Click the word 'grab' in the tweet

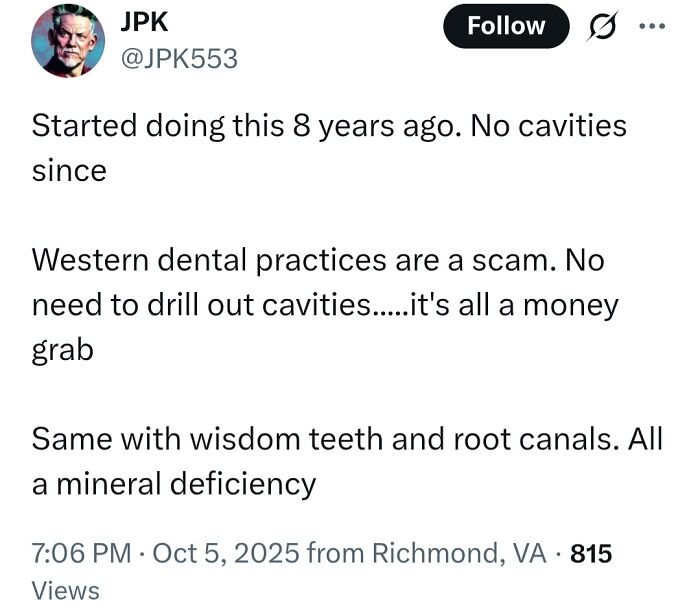tap(63, 350)
